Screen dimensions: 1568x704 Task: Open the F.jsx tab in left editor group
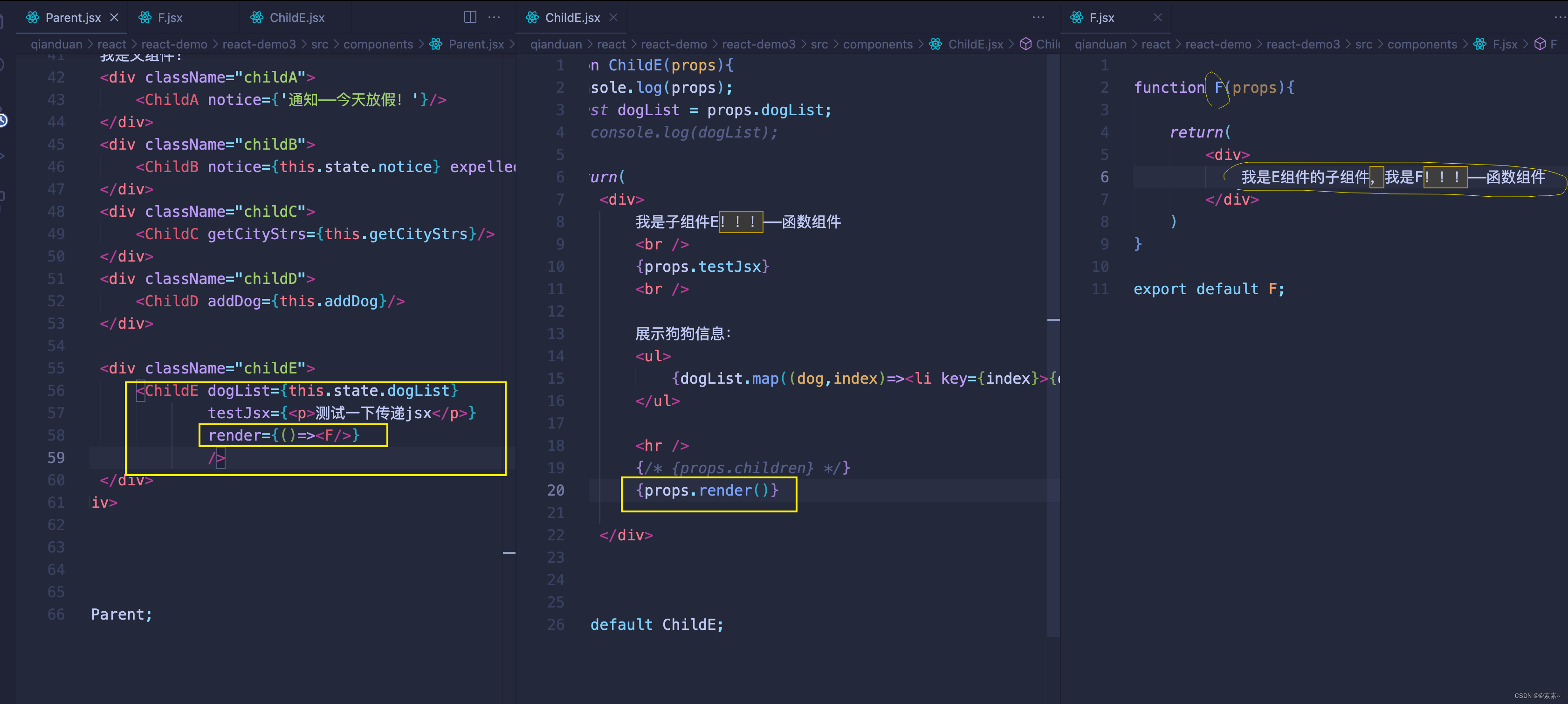point(170,18)
